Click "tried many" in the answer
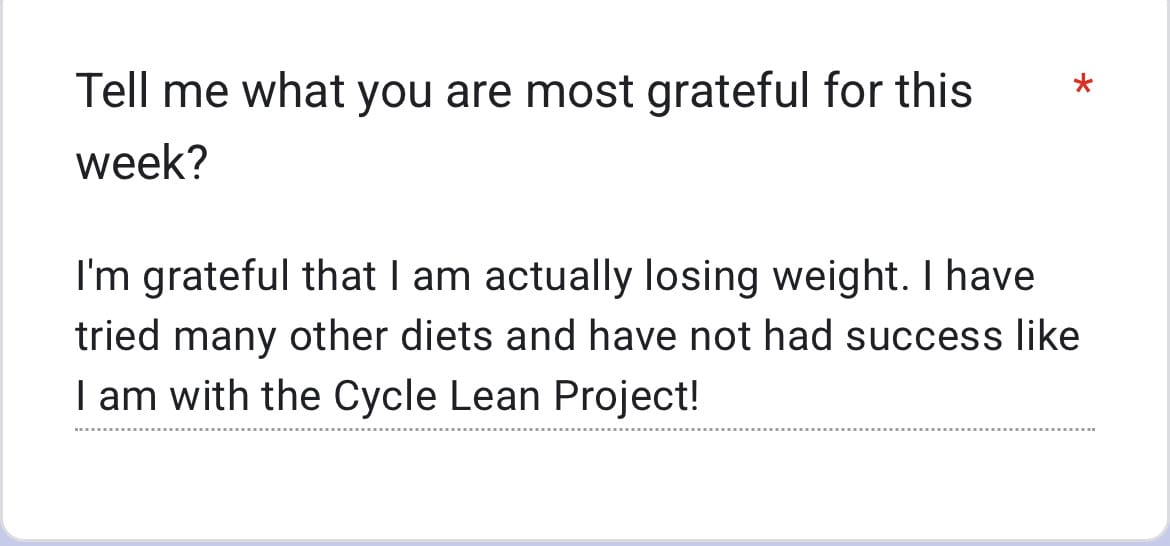Image resolution: width=1170 pixels, height=546 pixels. [x=176, y=337]
